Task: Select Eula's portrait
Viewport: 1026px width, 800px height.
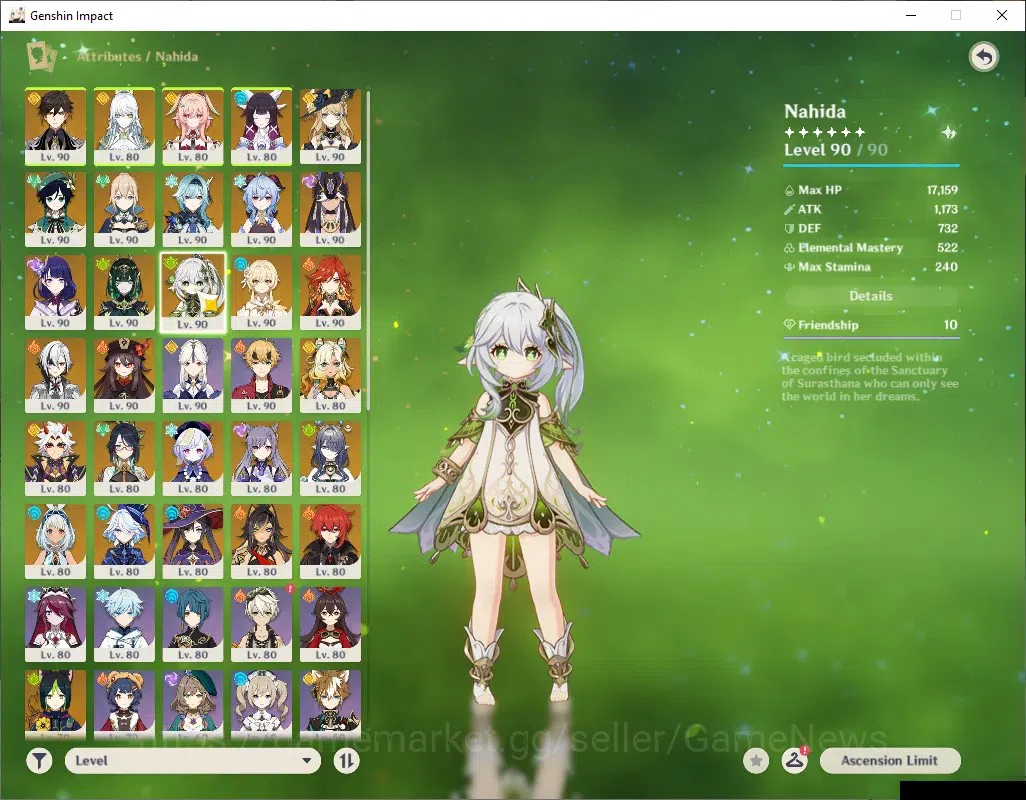Action: 193,209
